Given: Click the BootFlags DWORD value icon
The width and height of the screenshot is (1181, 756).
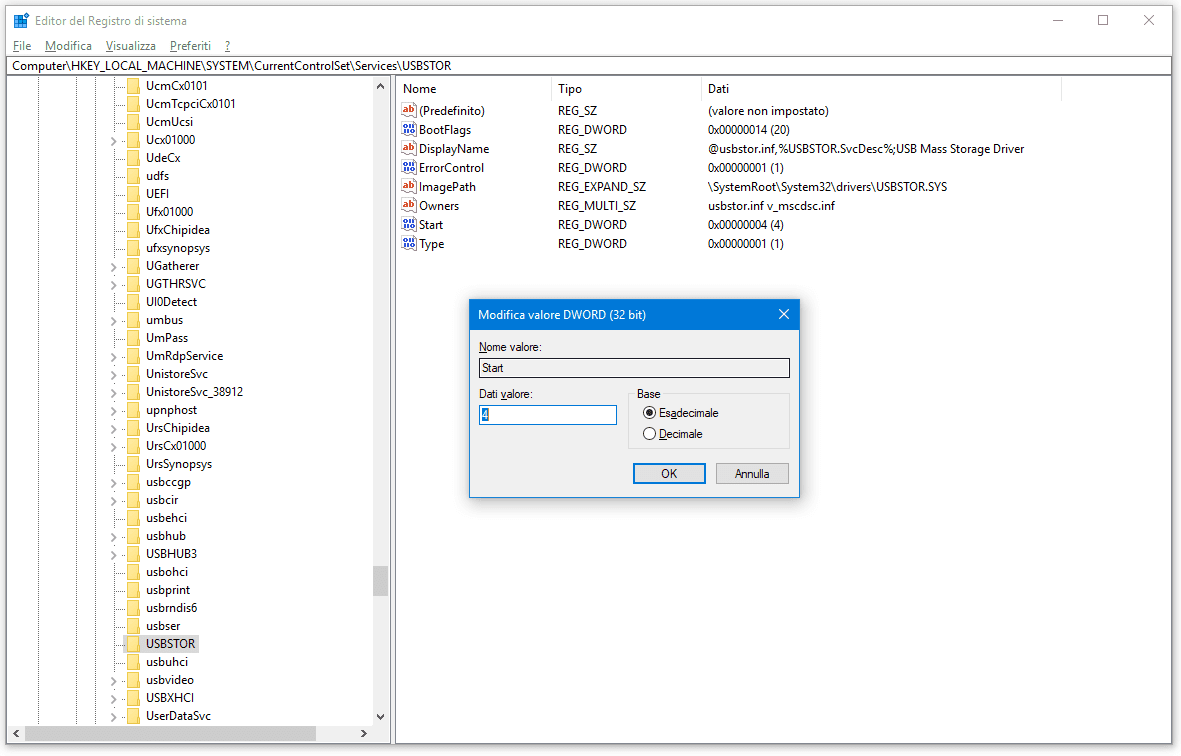Looking at the screenshot, I should click(x=408, y=130).
